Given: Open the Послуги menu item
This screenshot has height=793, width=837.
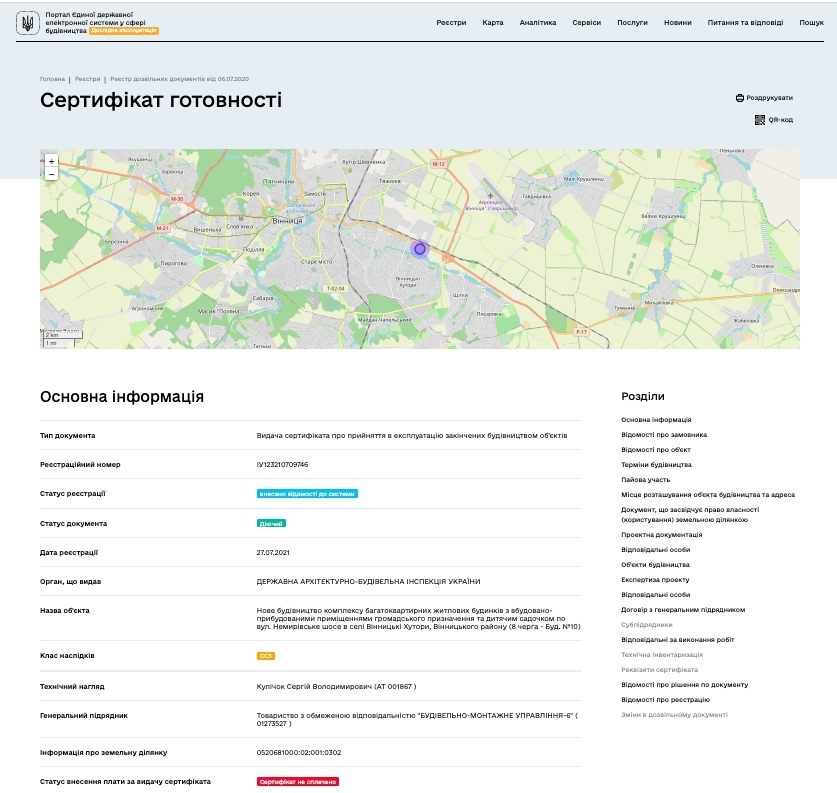Looking at the screenshot, I should [x=632, y=22].
